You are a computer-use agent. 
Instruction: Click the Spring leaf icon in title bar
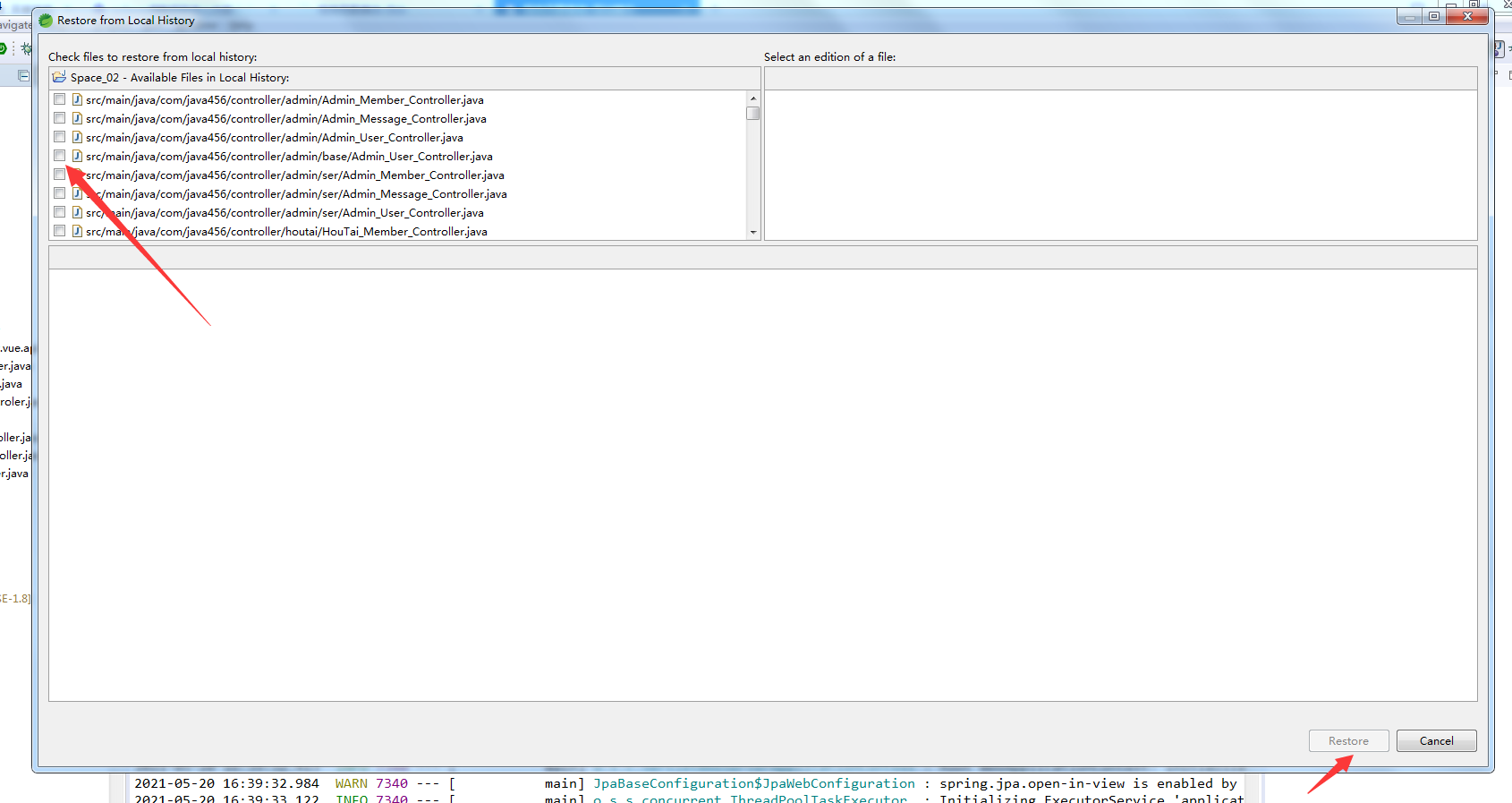point(46,20)
